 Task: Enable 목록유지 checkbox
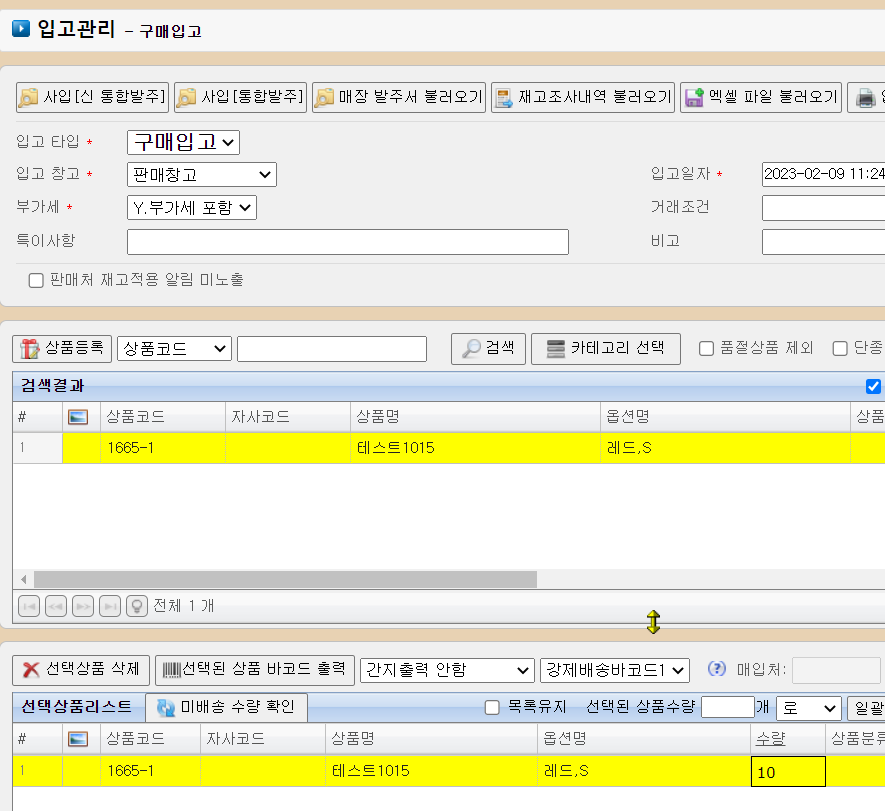(x=492, y=708)
